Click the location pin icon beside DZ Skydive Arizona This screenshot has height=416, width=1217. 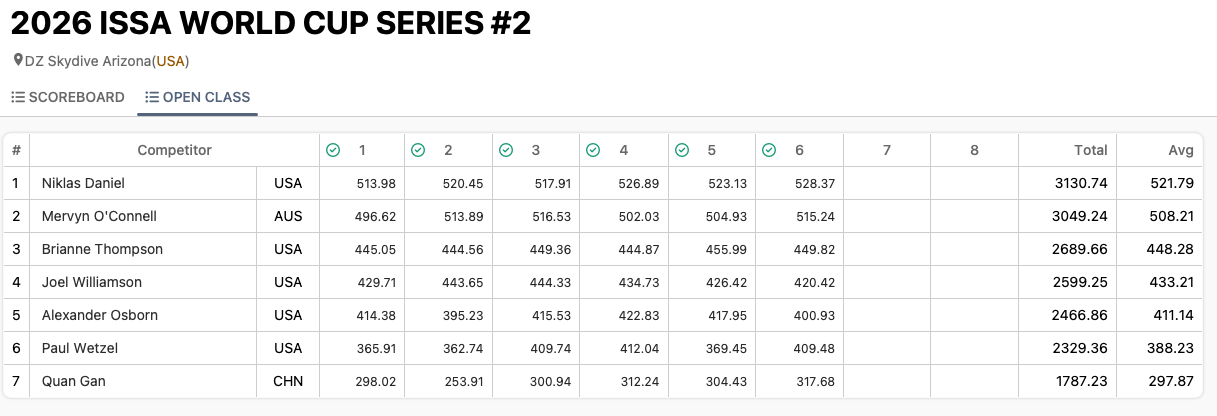[18, 61]
